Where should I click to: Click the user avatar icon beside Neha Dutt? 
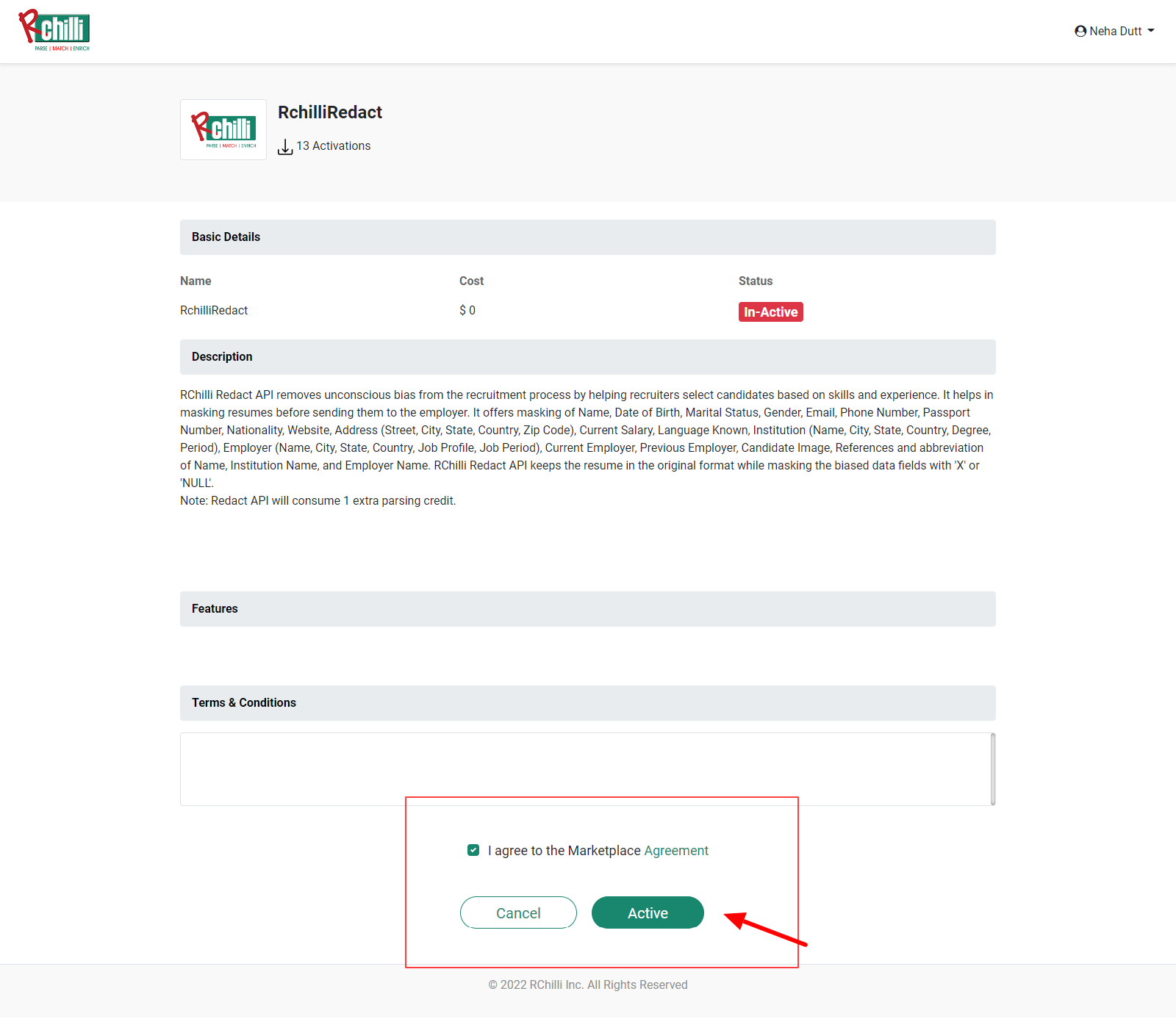pos(1080,31)
